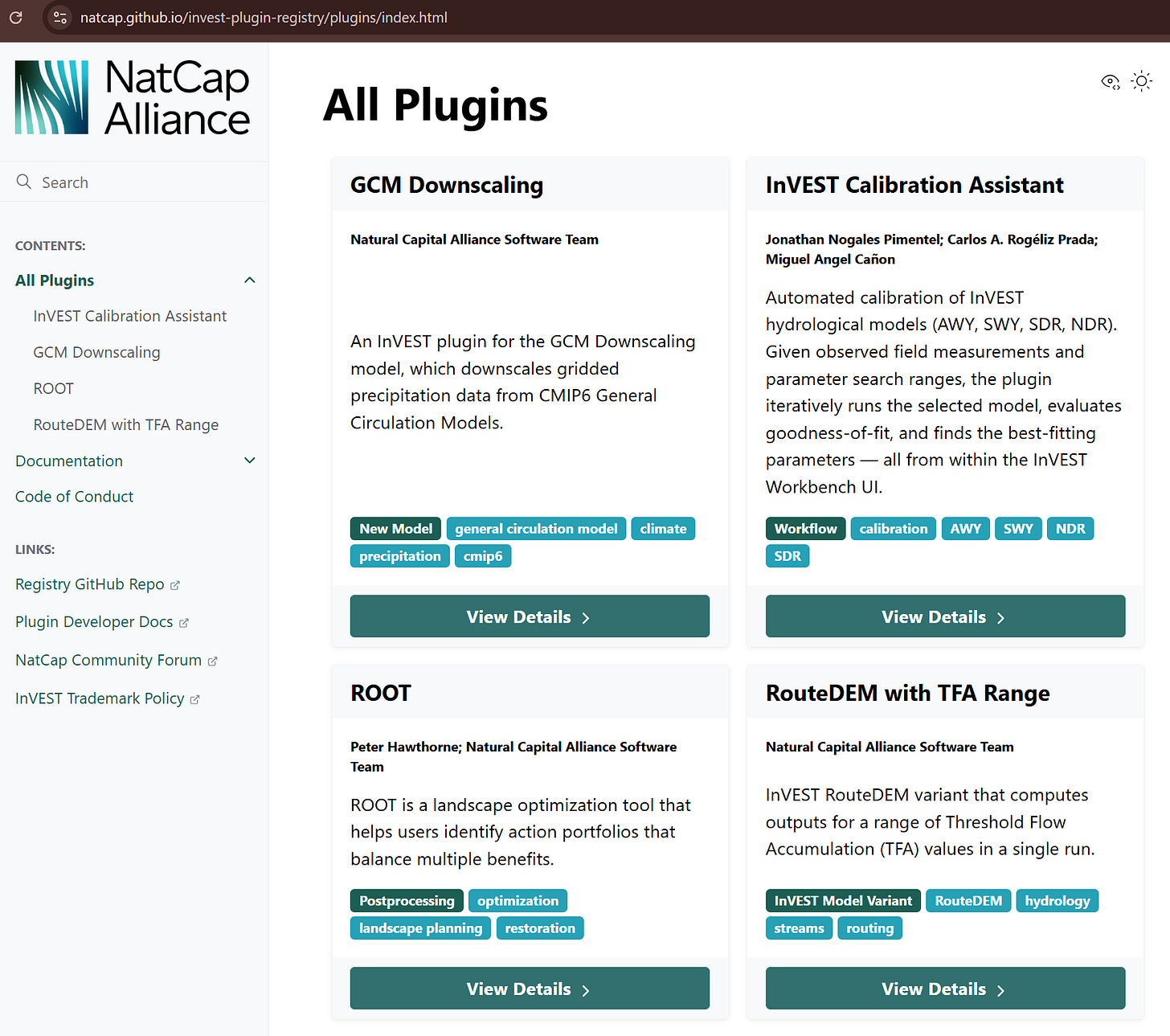The image size is (1170, 1036).
Task: Click the NatCap Alliance logo
Action: click(133, 97)
